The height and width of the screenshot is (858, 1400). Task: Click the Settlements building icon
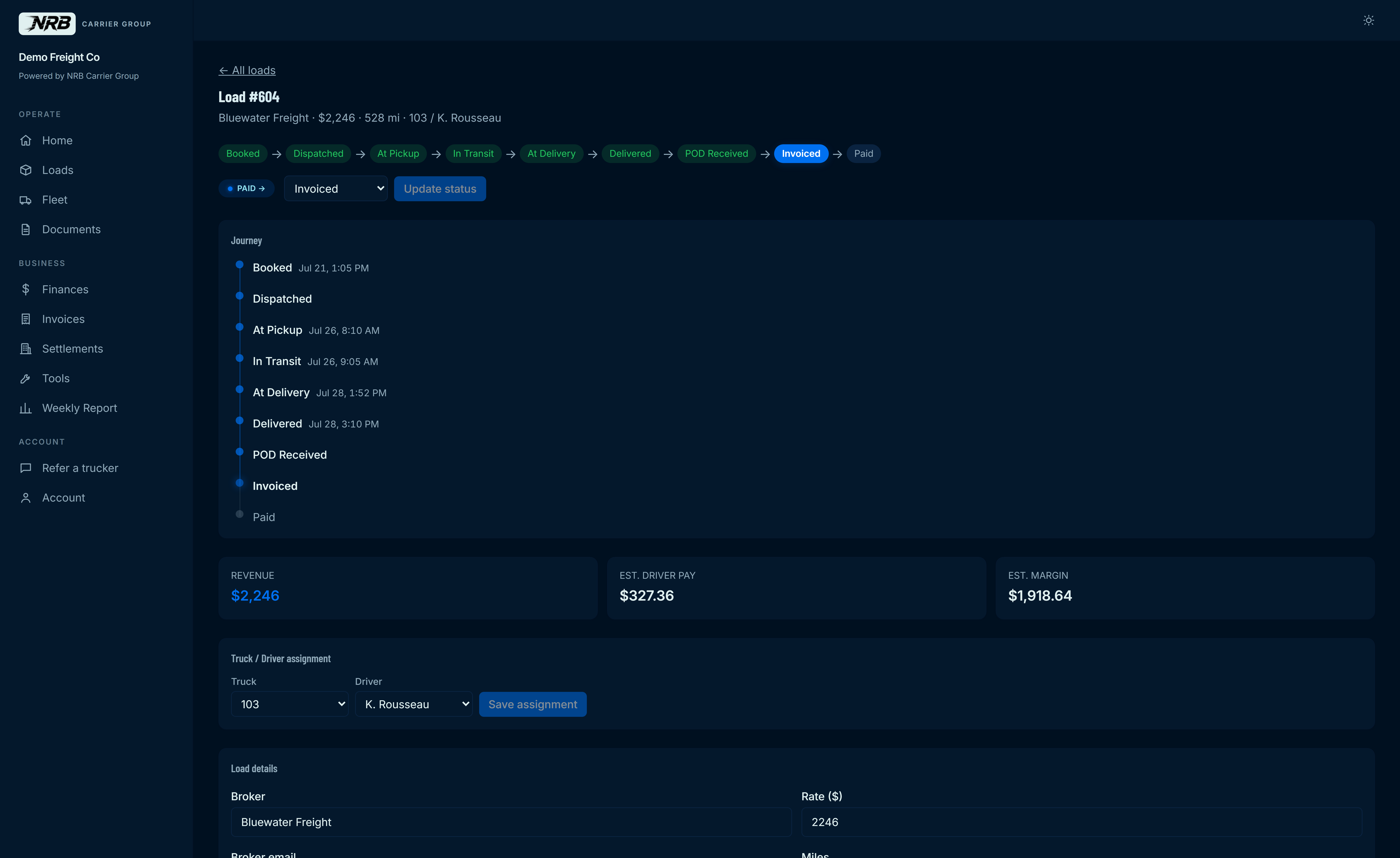[26, 349]
